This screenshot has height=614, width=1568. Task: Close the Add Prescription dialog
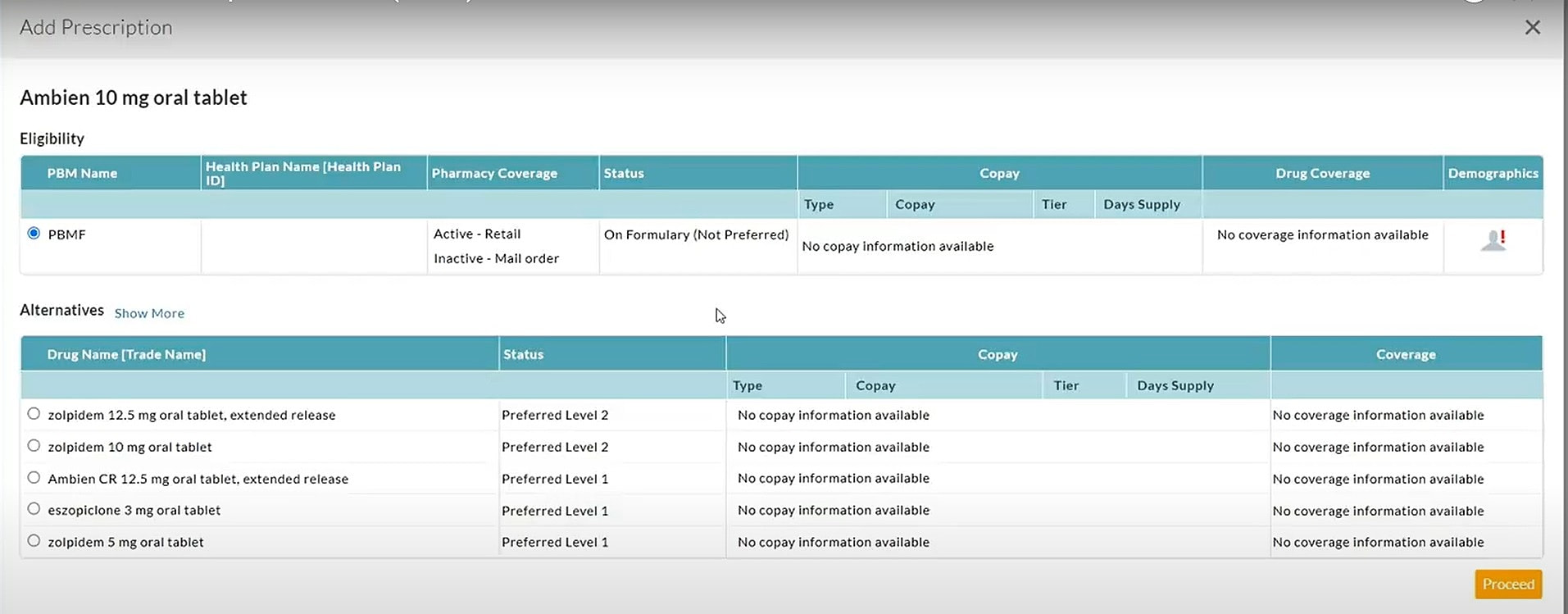tap(1532, 28)
